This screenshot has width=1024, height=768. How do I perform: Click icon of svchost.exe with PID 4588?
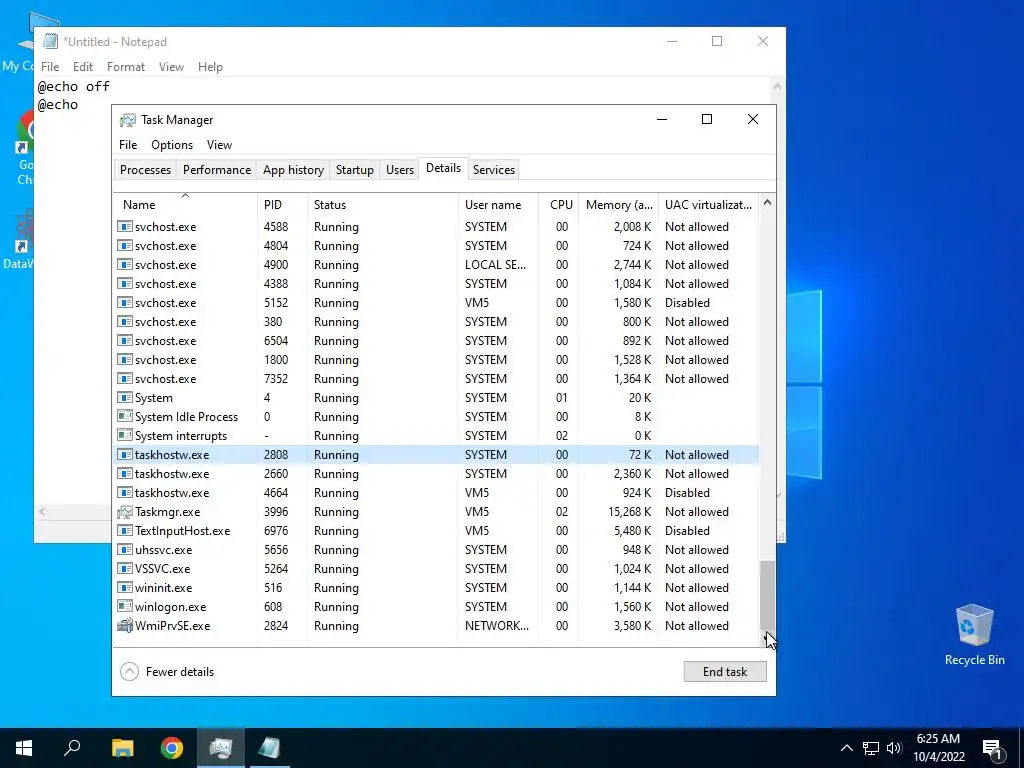click(124, 227)
